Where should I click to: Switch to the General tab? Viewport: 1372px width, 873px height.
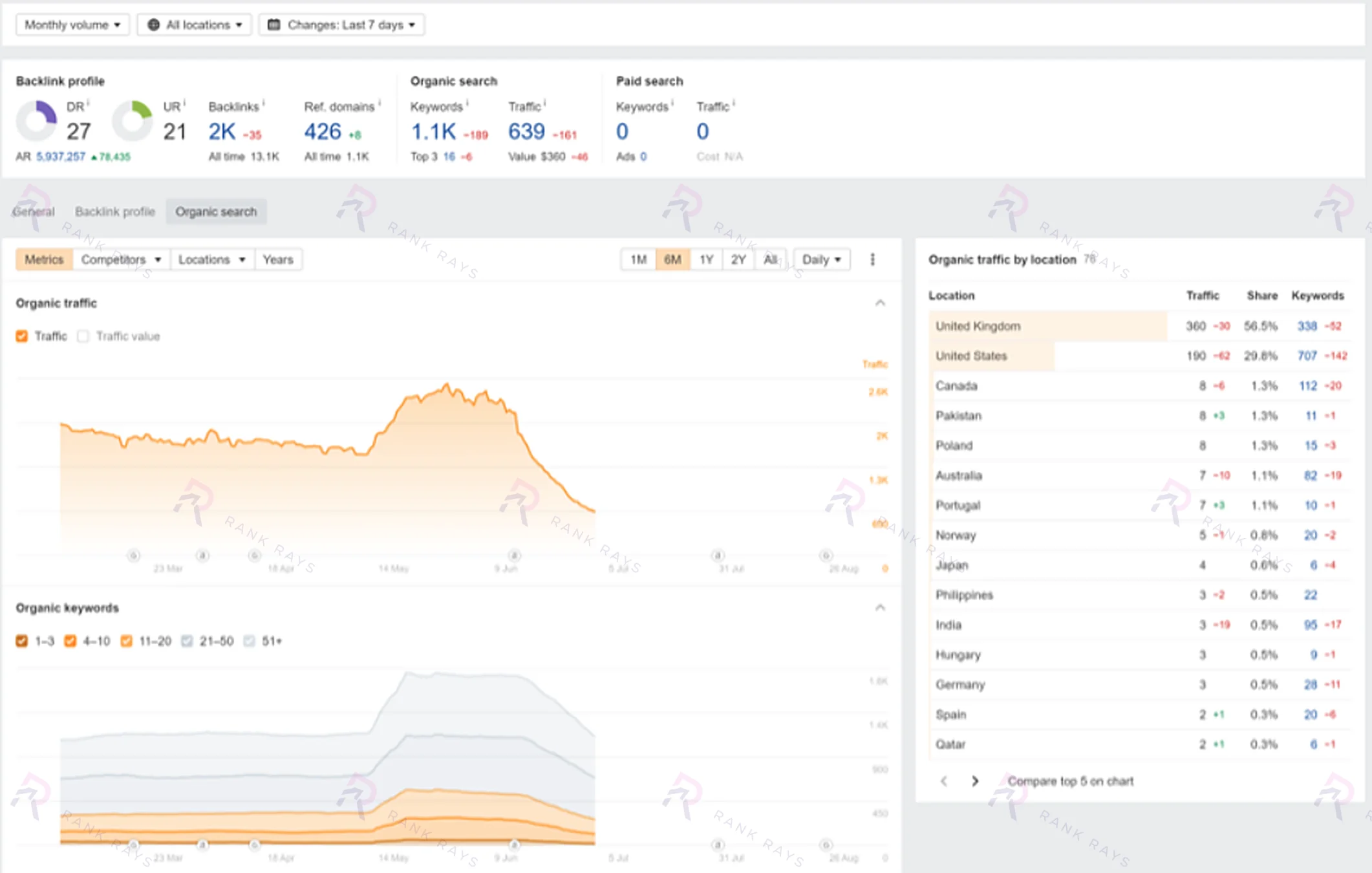[x=34, y=211]
